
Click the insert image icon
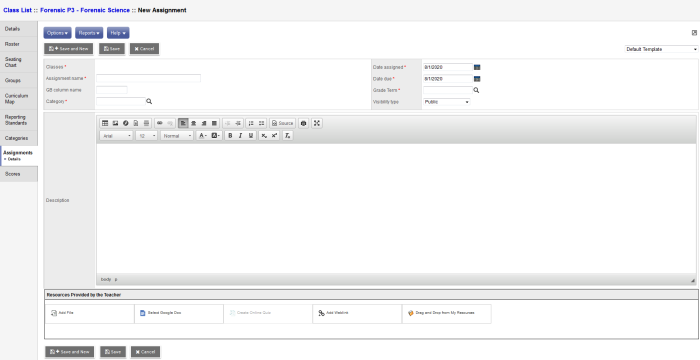coord(115,123)
